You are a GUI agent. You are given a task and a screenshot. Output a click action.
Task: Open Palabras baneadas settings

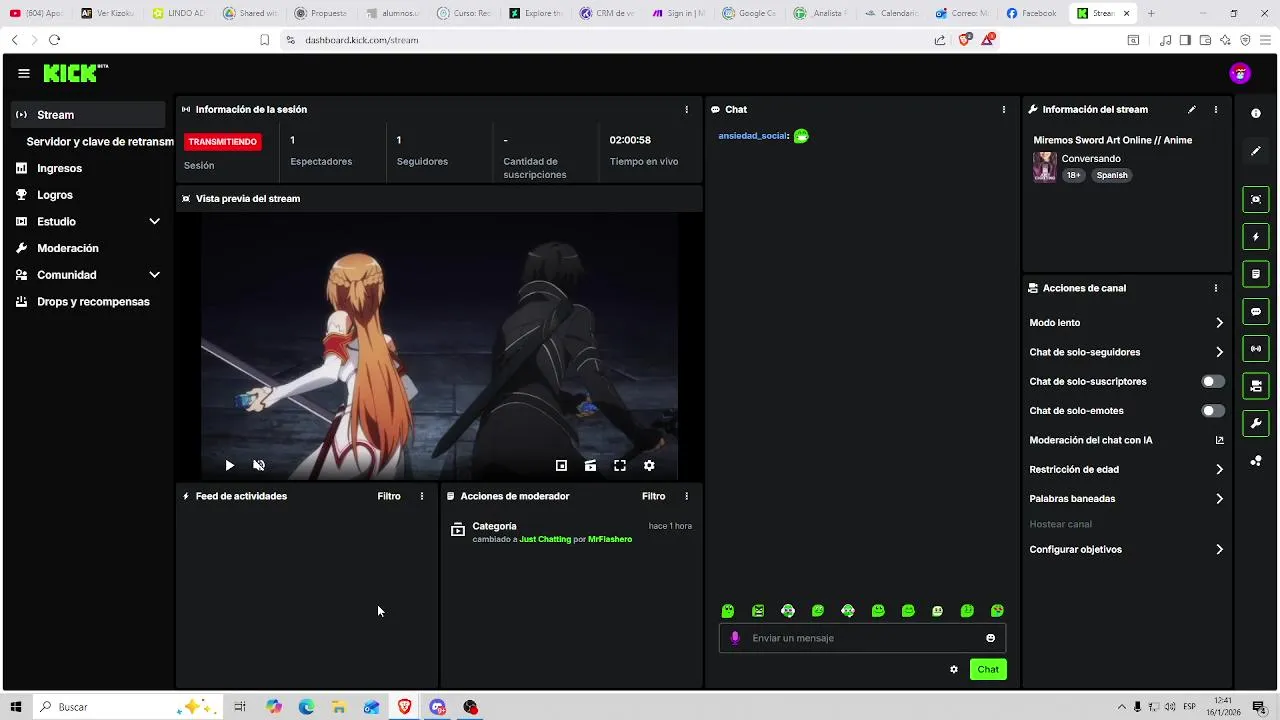[x=1126, y=498]
